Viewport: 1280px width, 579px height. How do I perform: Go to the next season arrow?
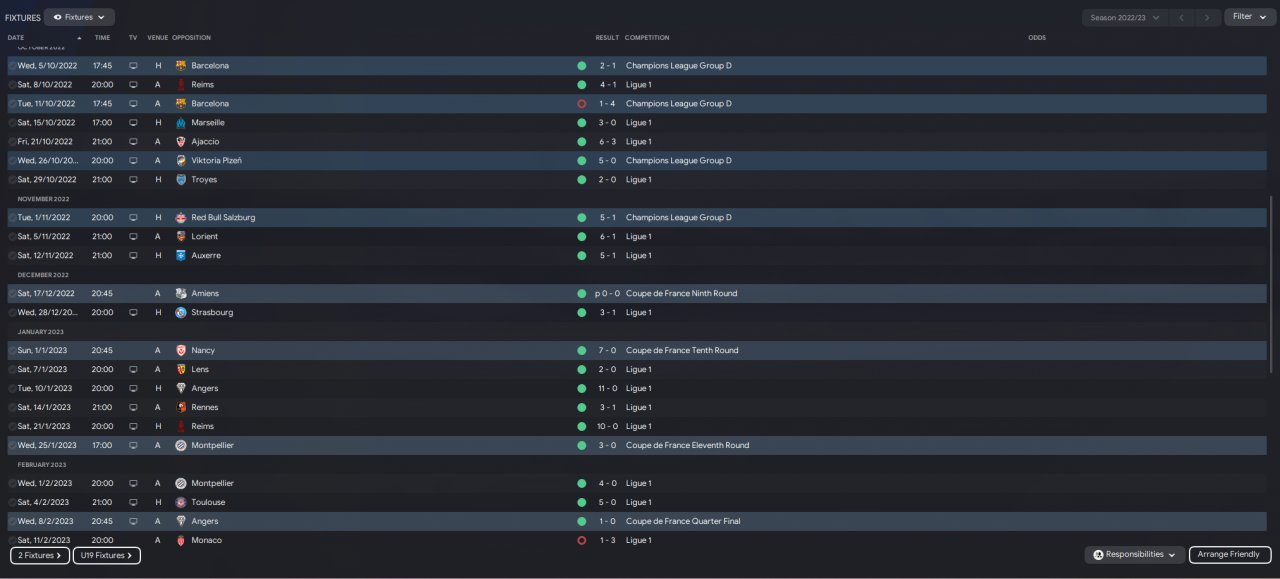1209,17
